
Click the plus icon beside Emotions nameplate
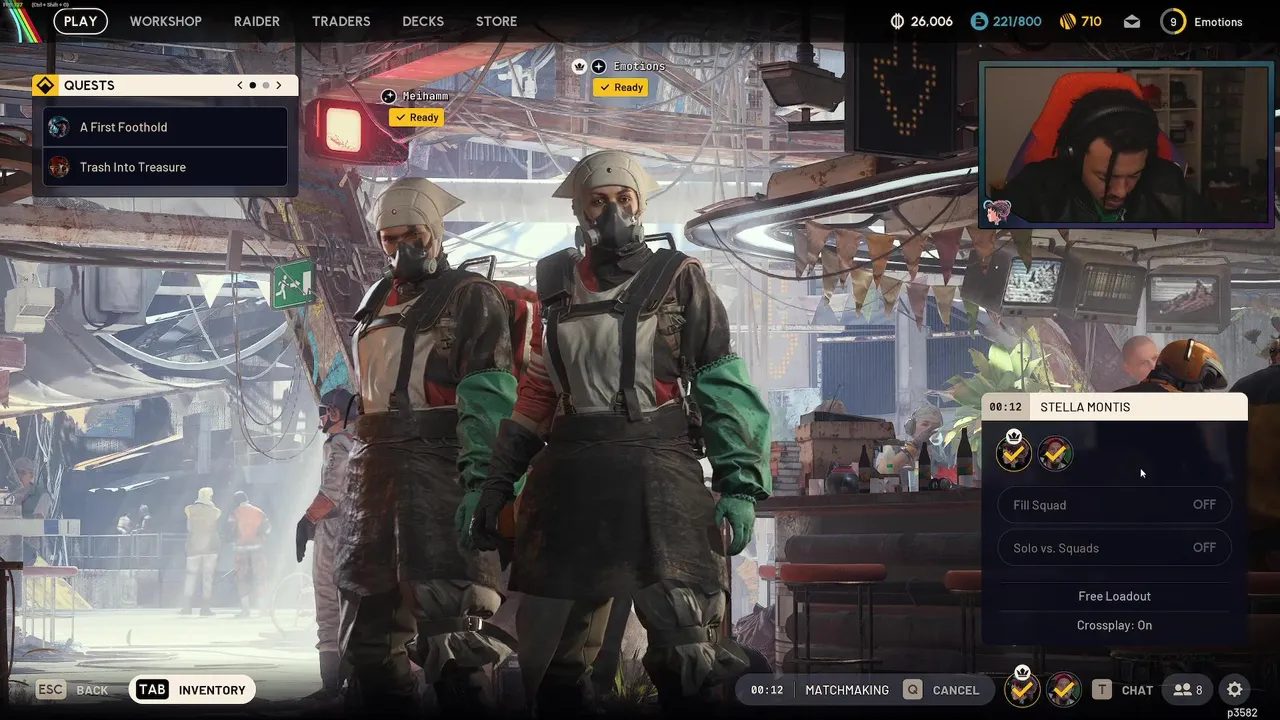[x=598, y=66]
